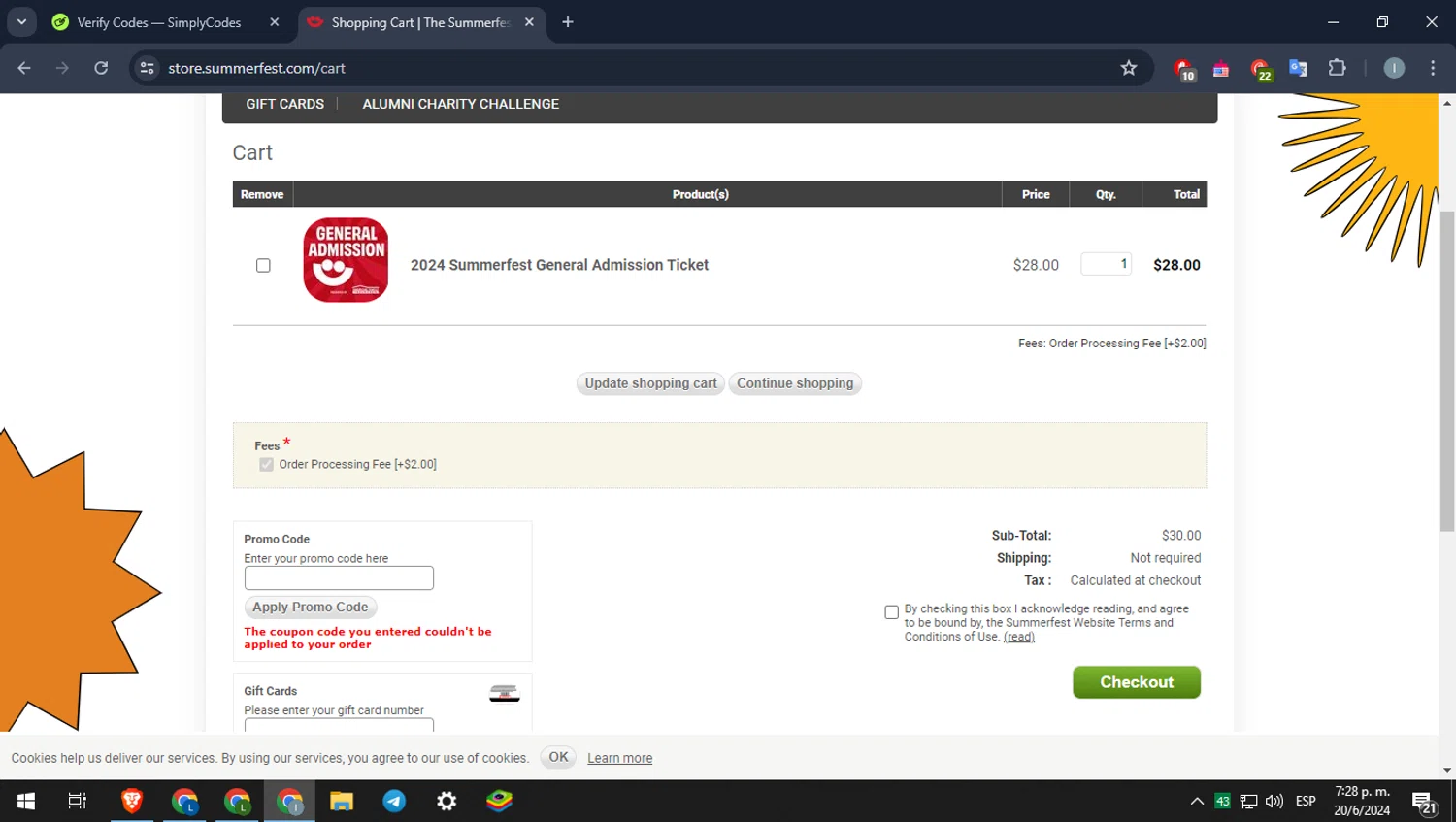The height and width of the screenshot is (822, 1456).
Task: Click the quantity input field
Action: pos(1106,264)
